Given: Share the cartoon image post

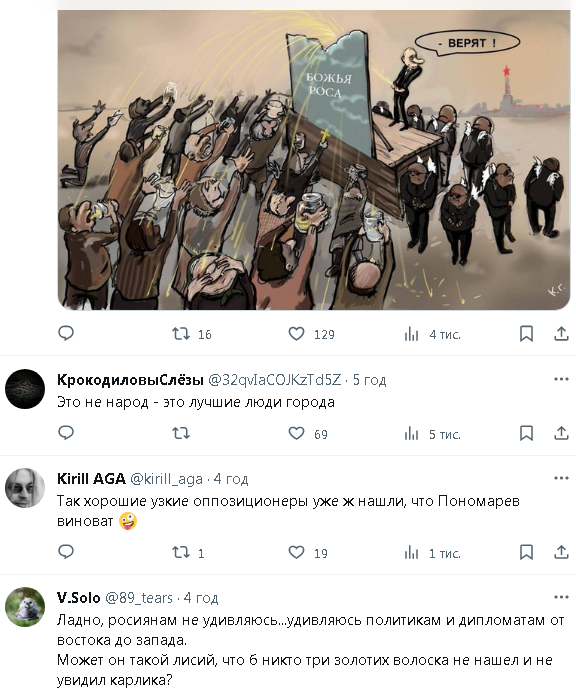Looking at the screenshot, I should [x=561, y=334].
